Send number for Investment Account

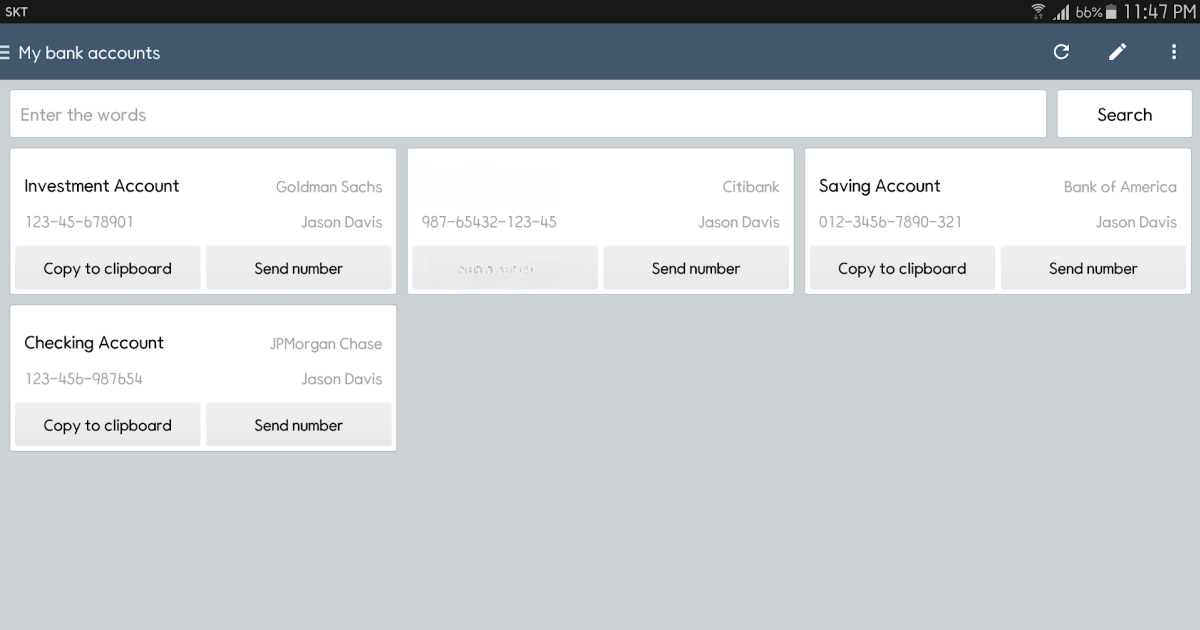tap(299, 268)
